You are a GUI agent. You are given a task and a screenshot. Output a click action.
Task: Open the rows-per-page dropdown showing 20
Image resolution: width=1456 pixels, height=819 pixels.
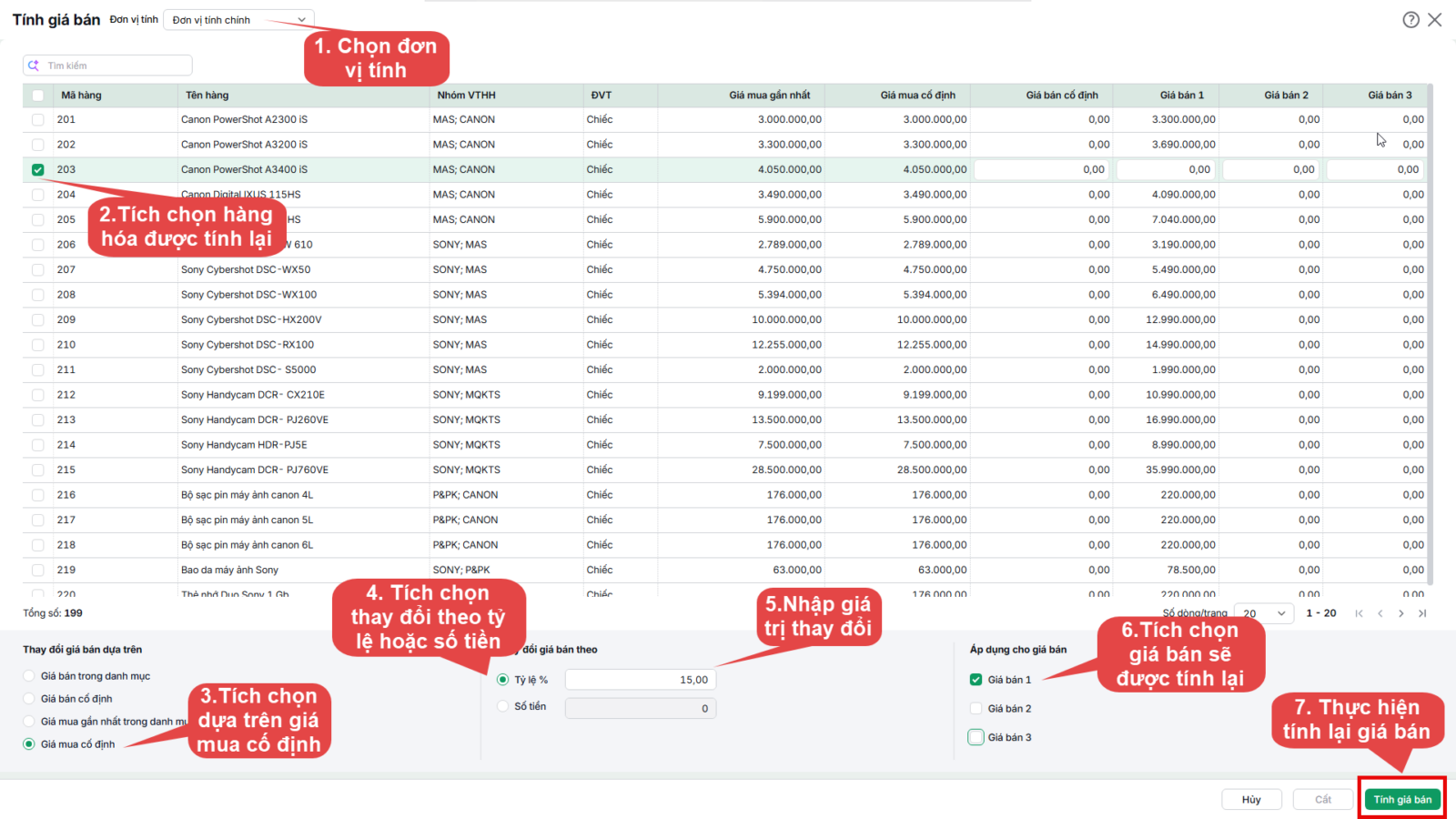(x=1264, y=613)
